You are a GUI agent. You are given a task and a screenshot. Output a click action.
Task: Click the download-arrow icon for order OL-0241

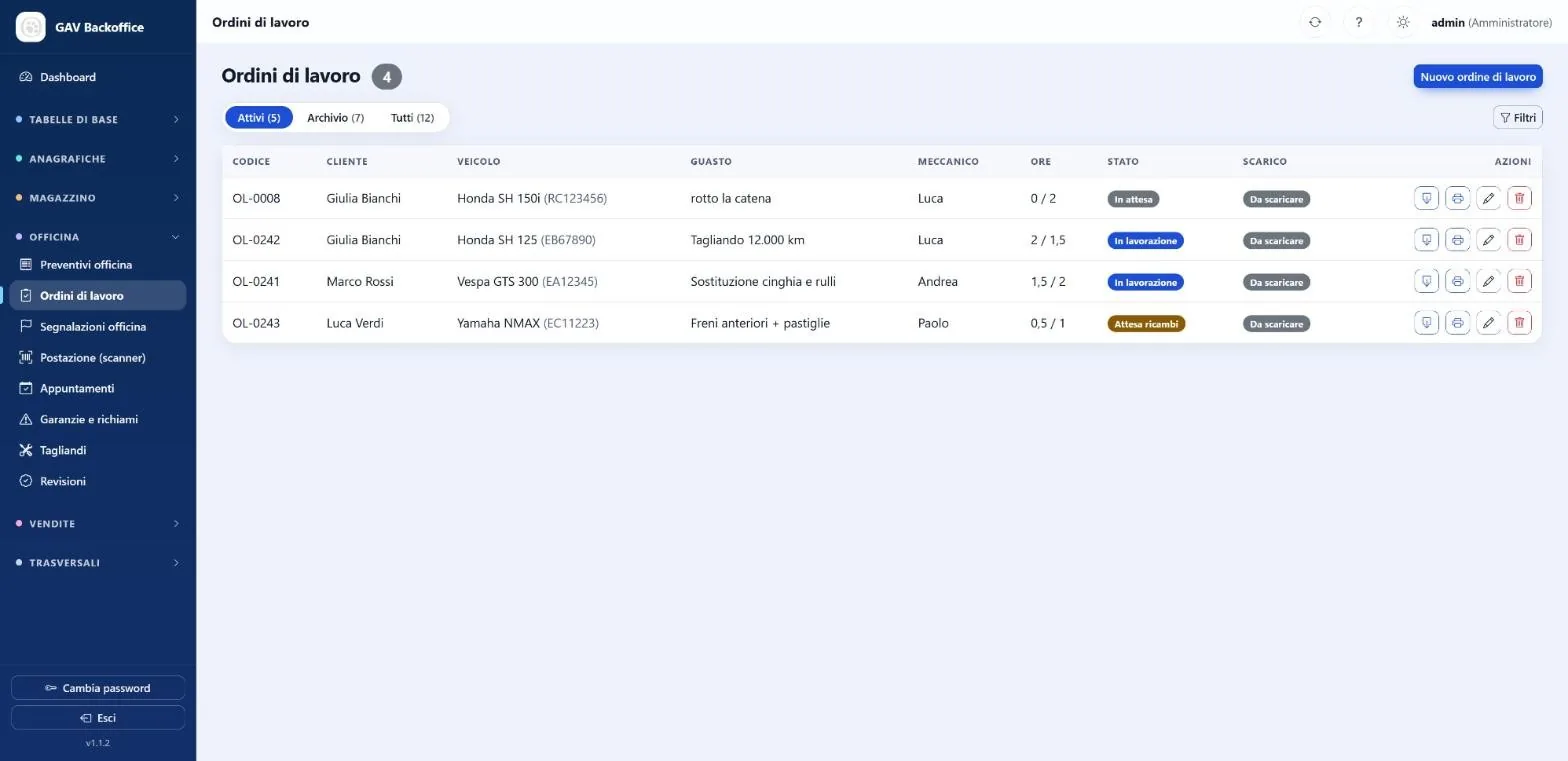click(x=1427, y=281)
